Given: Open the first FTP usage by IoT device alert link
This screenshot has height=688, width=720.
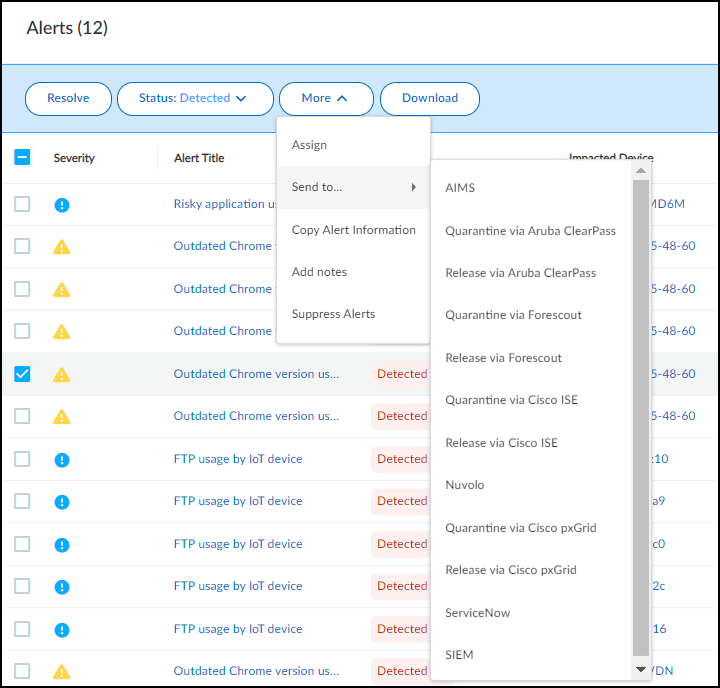Looking at the screenshot, I should pos(238,459).
